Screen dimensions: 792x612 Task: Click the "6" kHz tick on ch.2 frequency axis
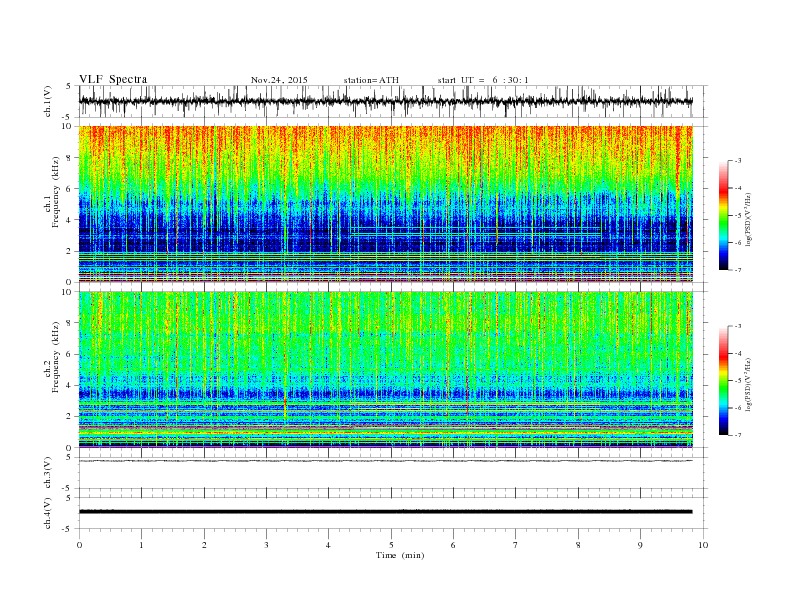pos(70,354)
